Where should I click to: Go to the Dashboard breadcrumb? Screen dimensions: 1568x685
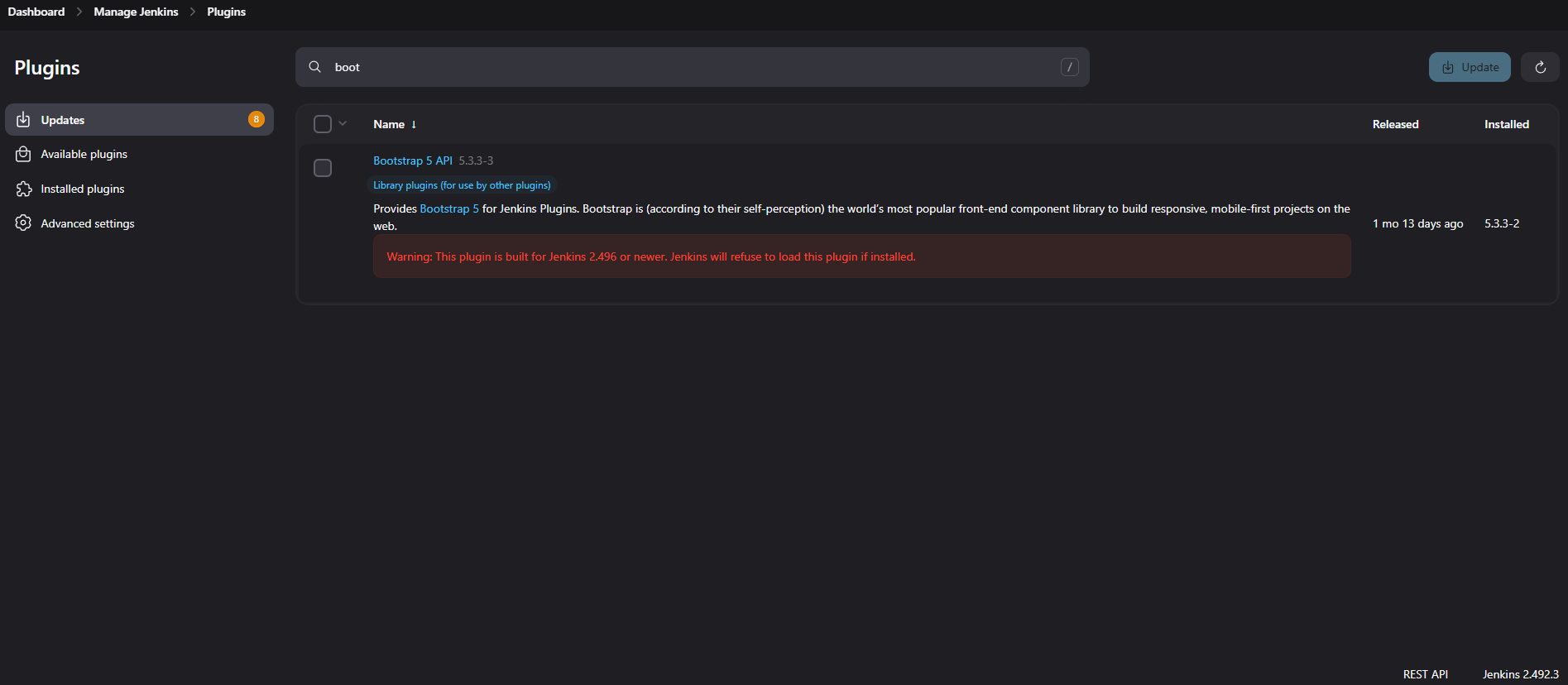36,12
